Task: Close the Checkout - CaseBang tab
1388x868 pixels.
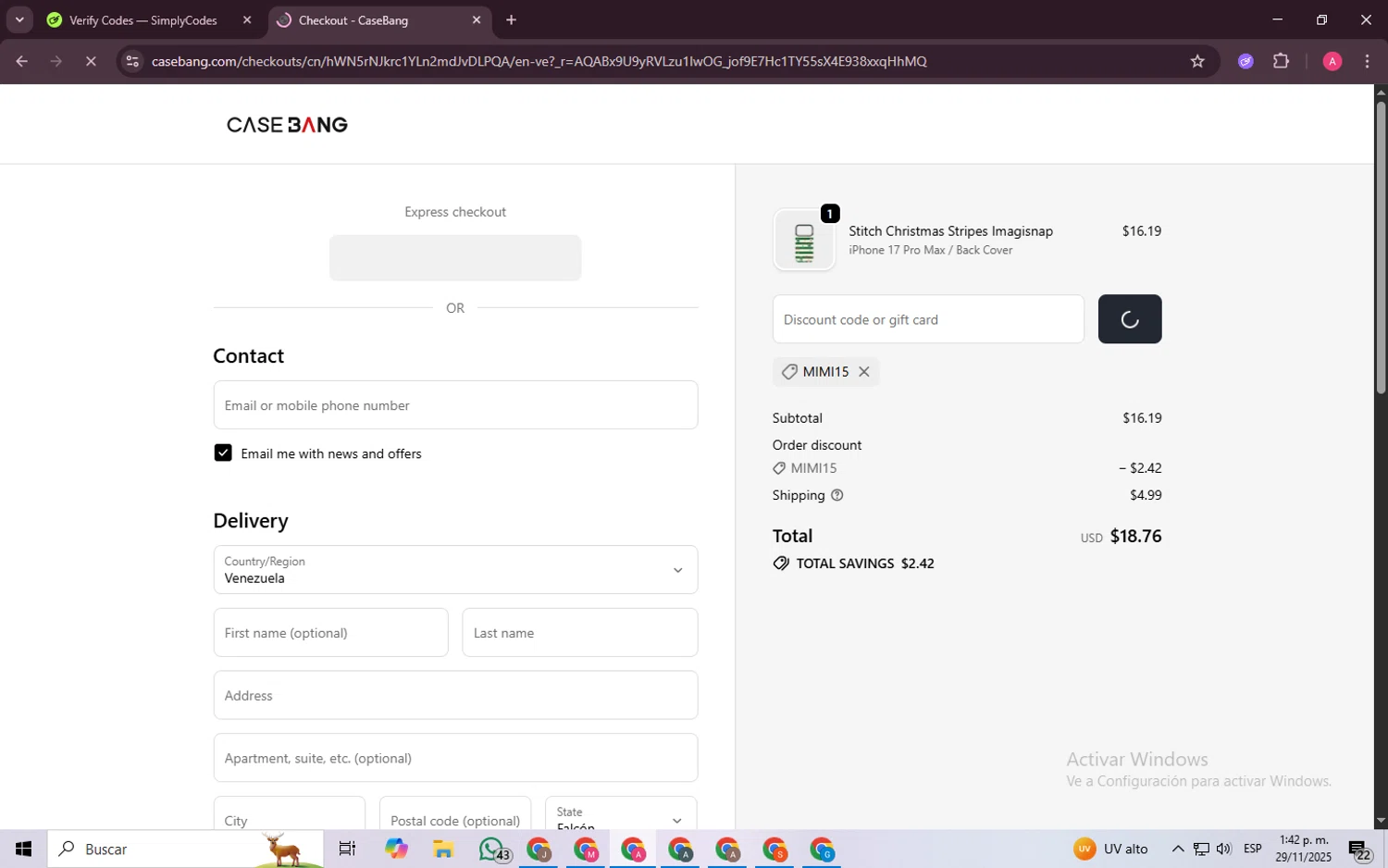Action: 477,20
